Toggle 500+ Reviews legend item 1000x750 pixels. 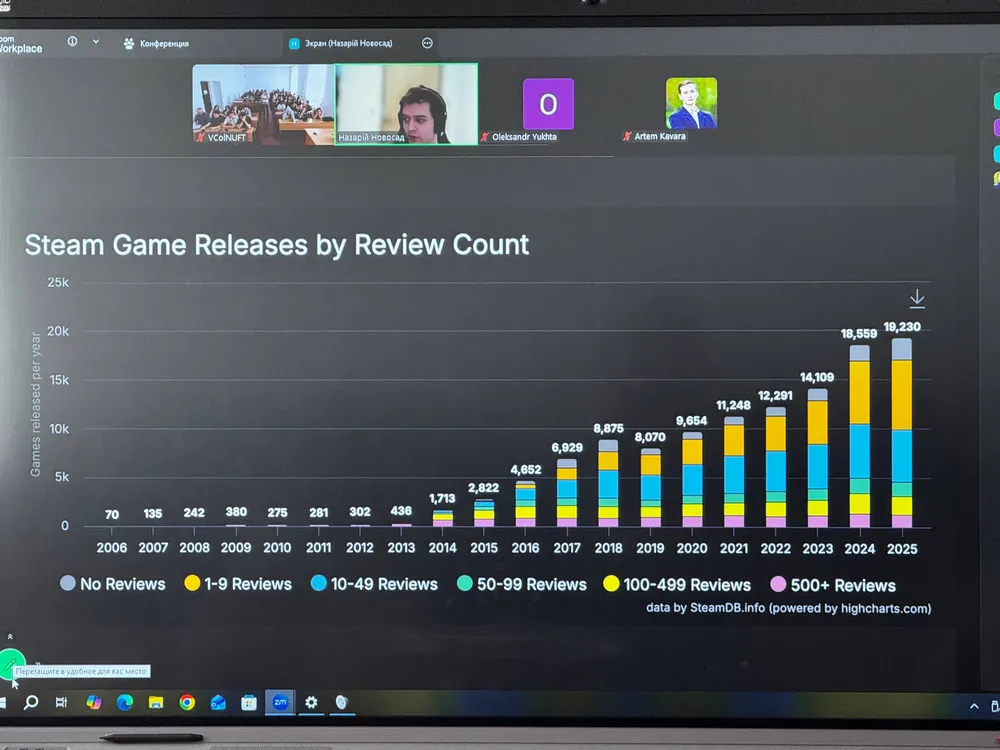(833, 585)
